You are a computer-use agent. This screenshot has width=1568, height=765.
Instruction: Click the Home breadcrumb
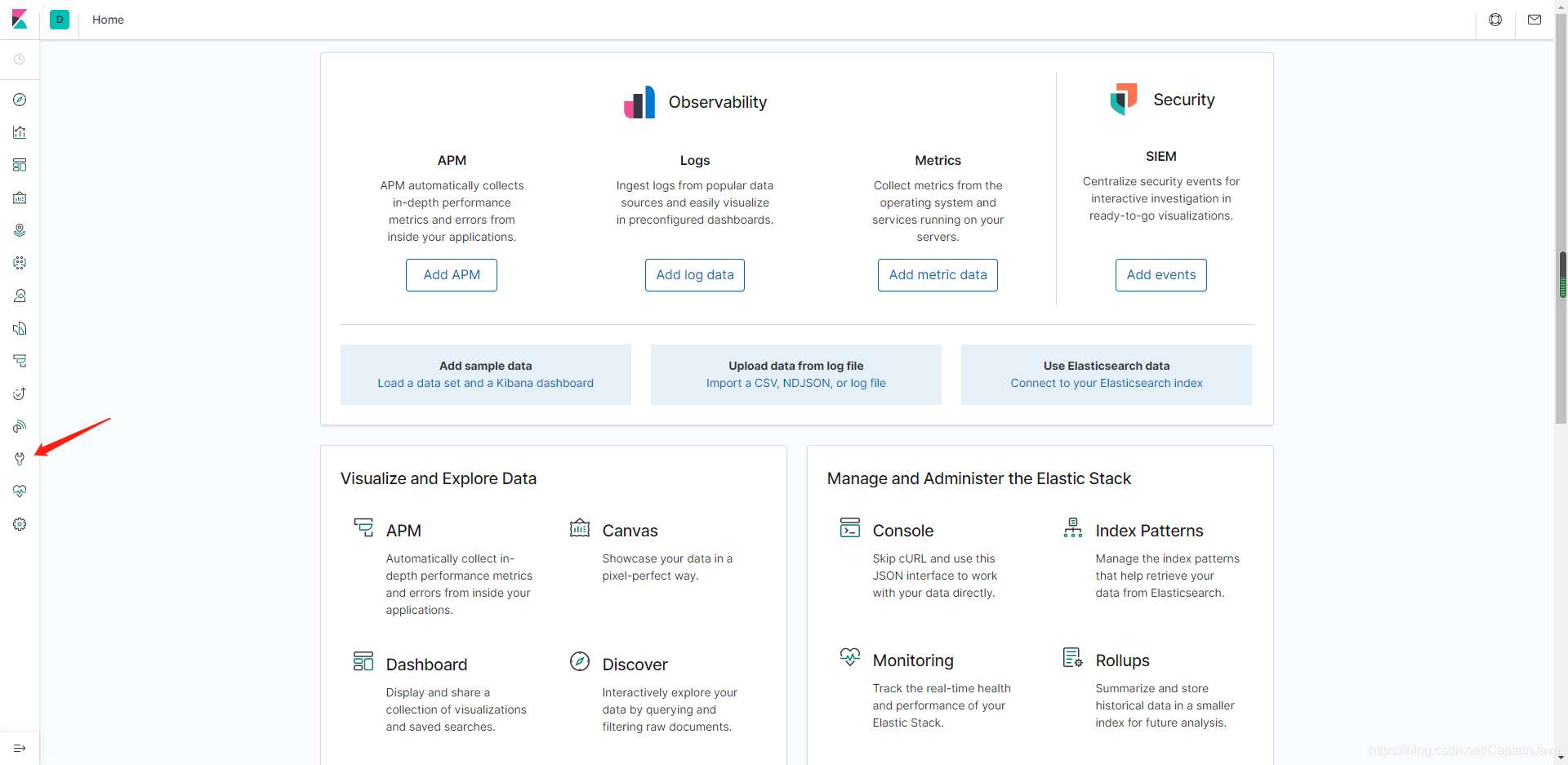(x=108, y=20)
